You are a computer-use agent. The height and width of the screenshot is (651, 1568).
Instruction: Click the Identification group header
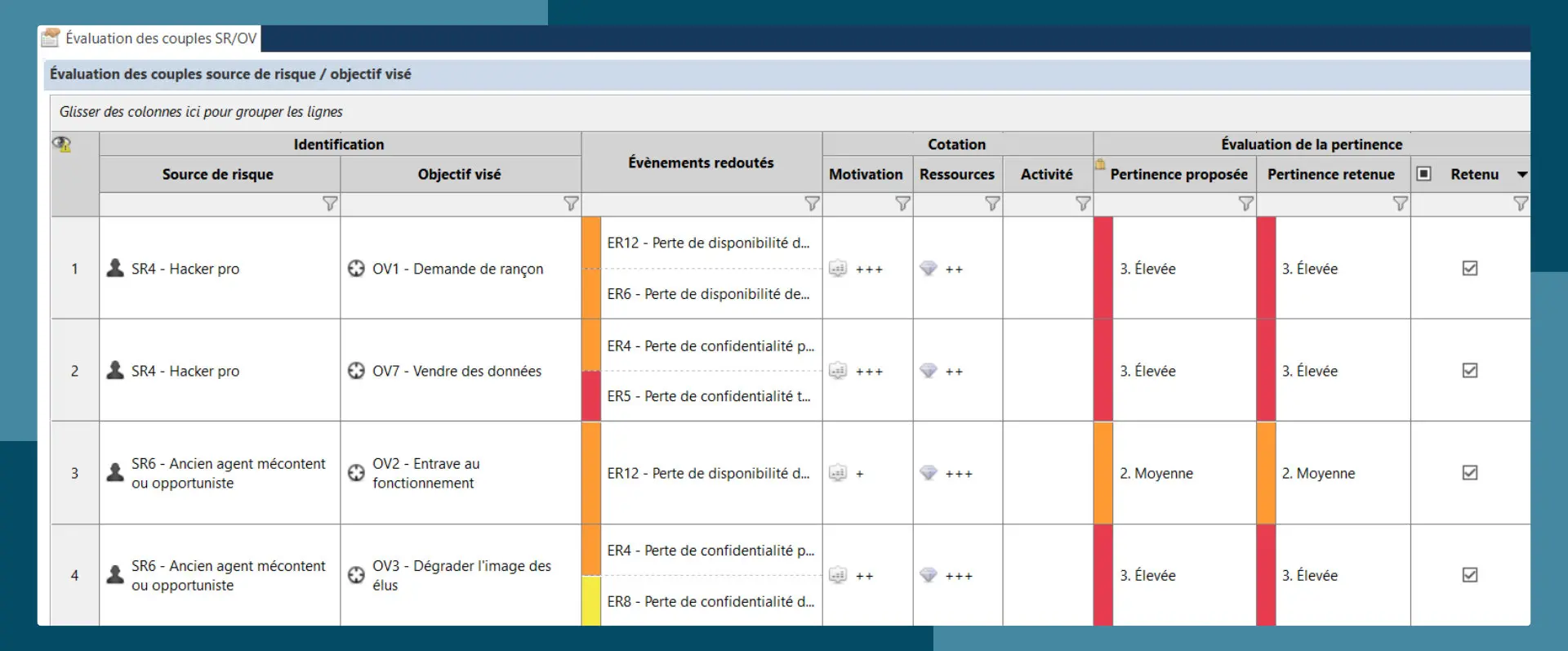(339, 145)
